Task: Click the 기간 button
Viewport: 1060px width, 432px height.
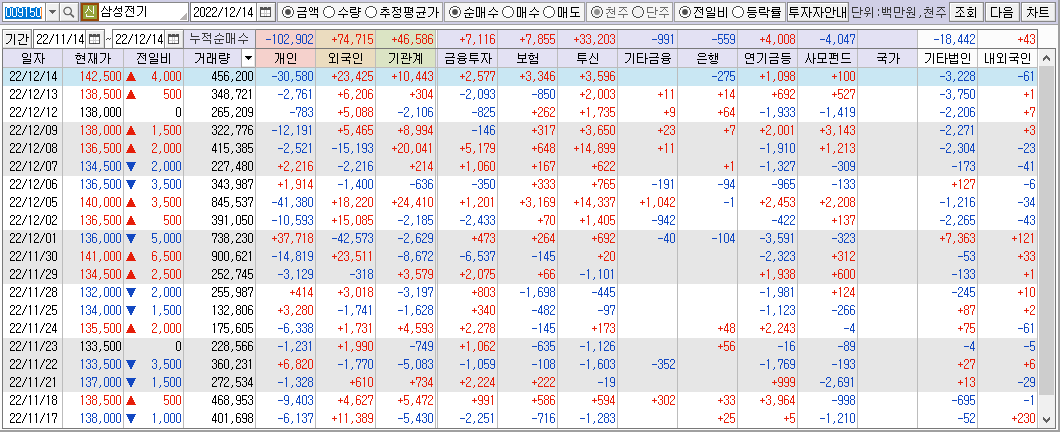Action: point(17,39)
